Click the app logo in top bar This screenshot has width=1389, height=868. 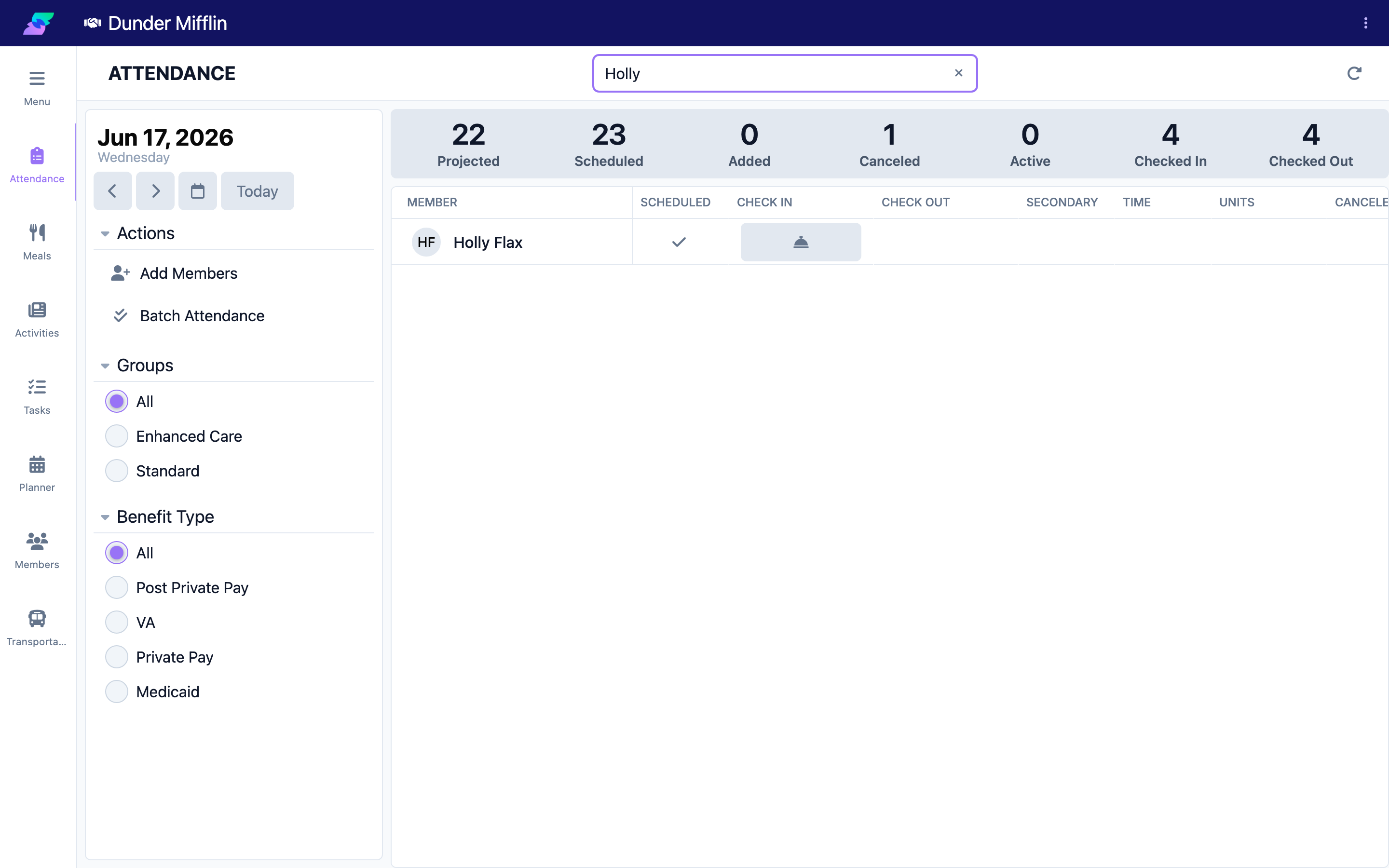(x=38, y=23)
